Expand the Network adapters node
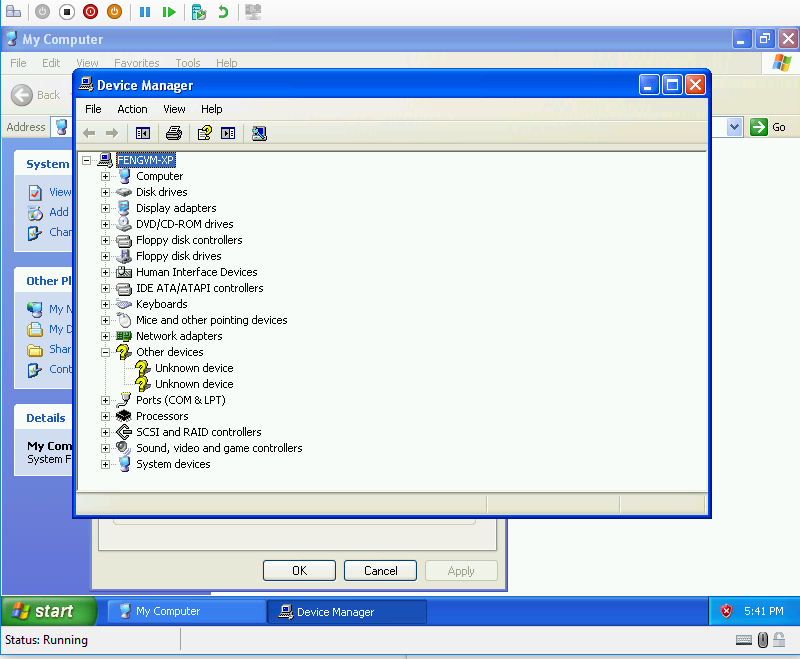This screenshot has height=659, width=800. point(105,336)
